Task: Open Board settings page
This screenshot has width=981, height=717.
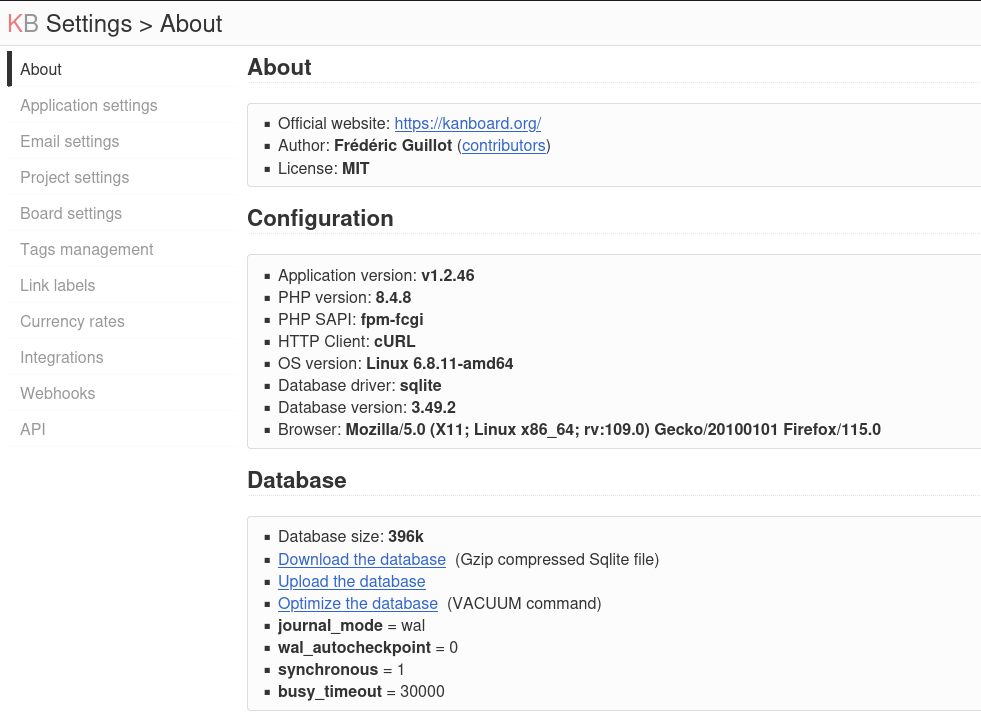Action: [x=71, y=213]
